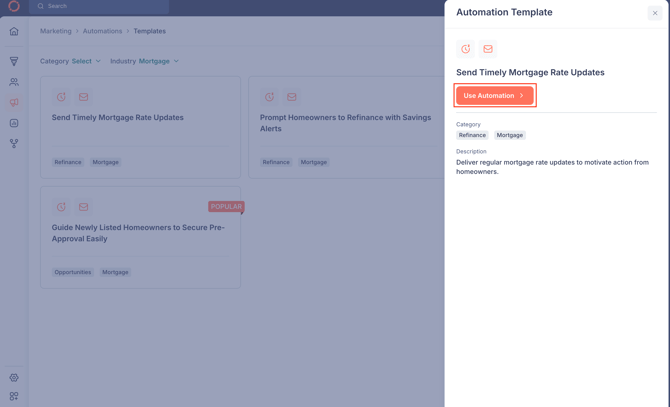Go to the contacts people icon
Viewport: 670px width, 407px height.
[x=14, y=82]
